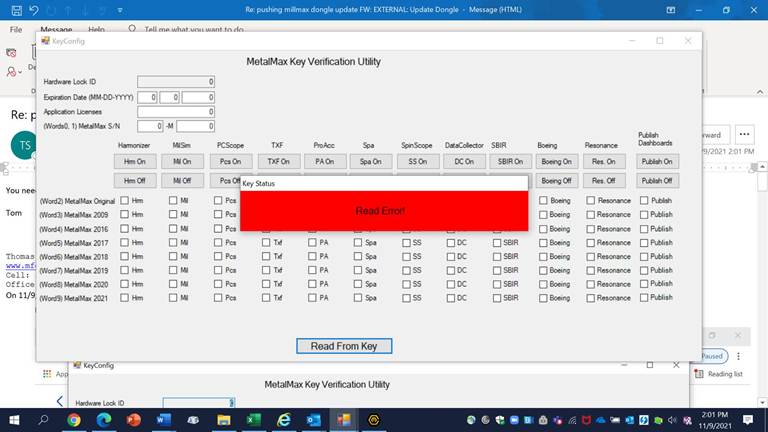Click the Apps grid icon in the browser bookmarks
This screenshot has height=432, width=768.
click(47, 374)
